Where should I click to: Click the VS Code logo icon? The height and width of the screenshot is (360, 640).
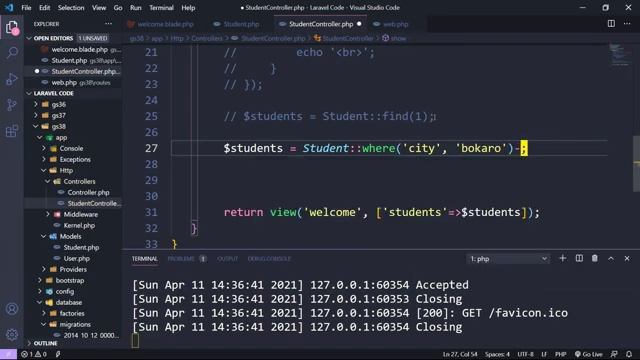coord(9,7)
